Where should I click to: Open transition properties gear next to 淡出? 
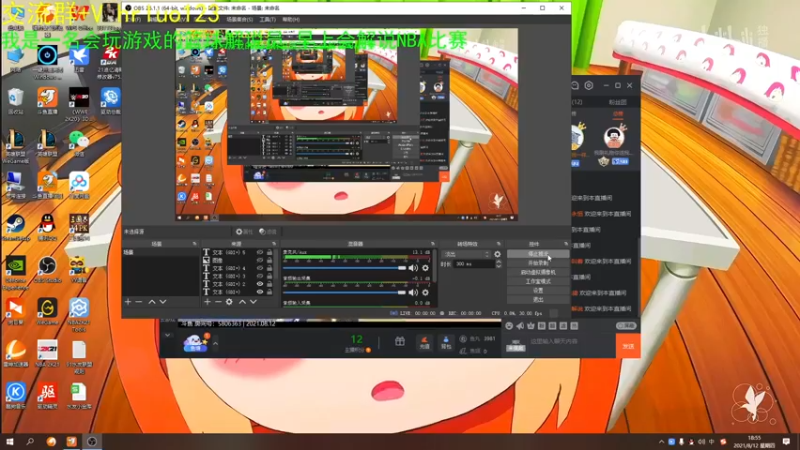497,254
